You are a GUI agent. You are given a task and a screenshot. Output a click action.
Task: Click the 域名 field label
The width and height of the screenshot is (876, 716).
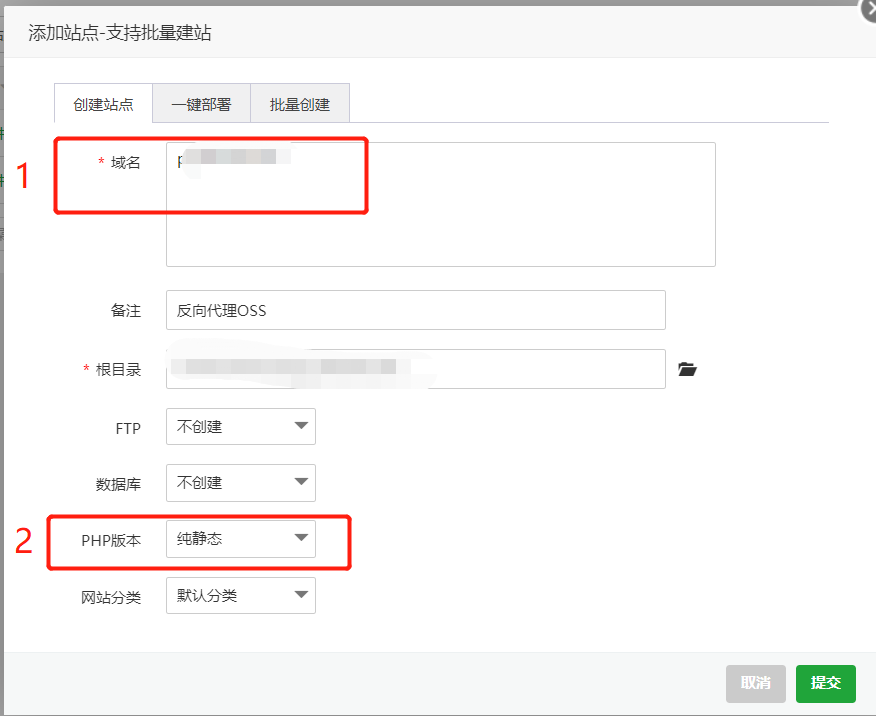[x=125, y=163]
